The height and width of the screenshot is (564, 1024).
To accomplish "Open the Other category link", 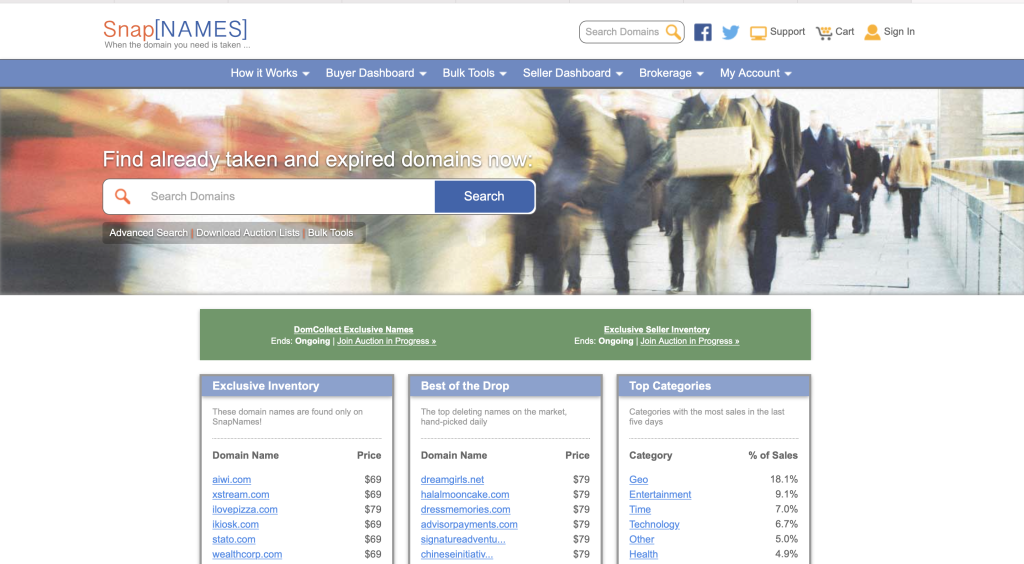I will (x=641, y=539).
